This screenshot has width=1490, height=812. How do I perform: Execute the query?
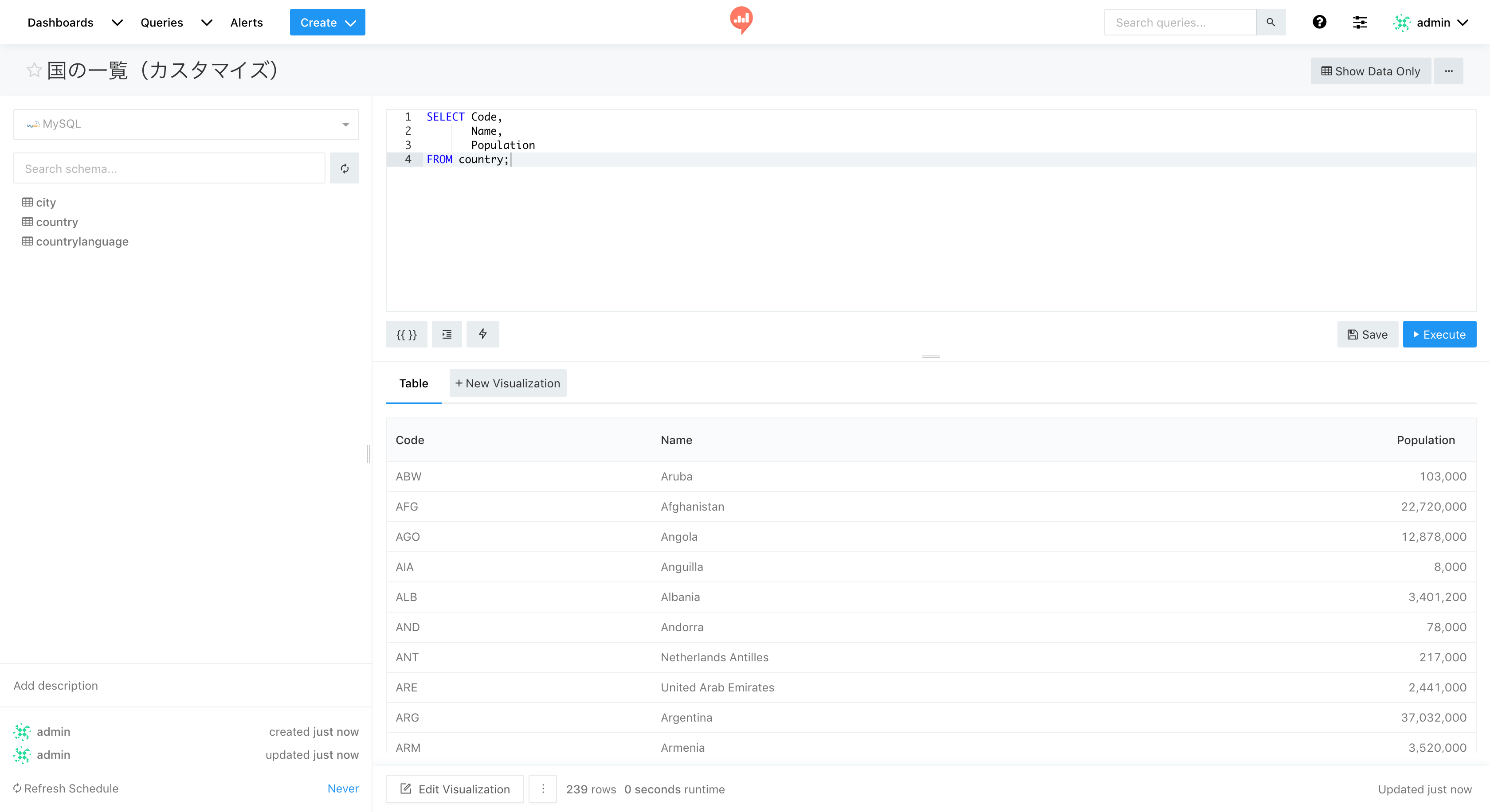coord(1439,334)
